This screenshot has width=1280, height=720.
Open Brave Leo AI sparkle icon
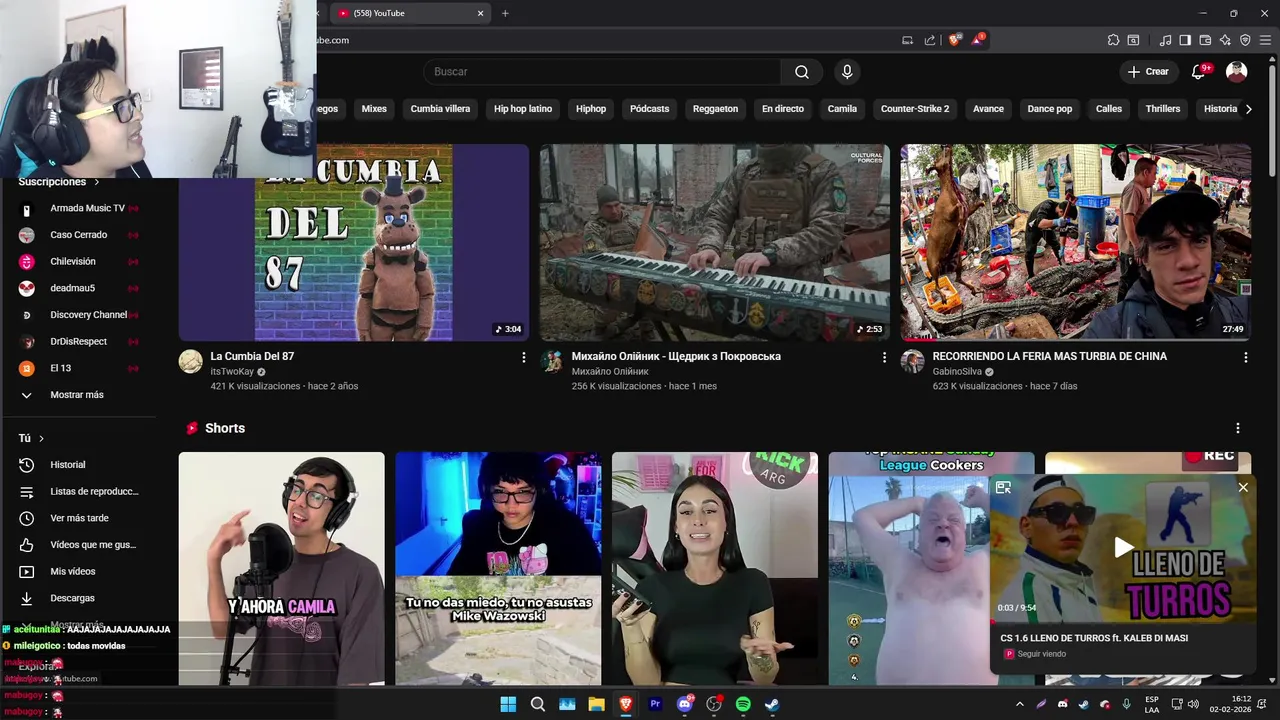pos(1225,40)
